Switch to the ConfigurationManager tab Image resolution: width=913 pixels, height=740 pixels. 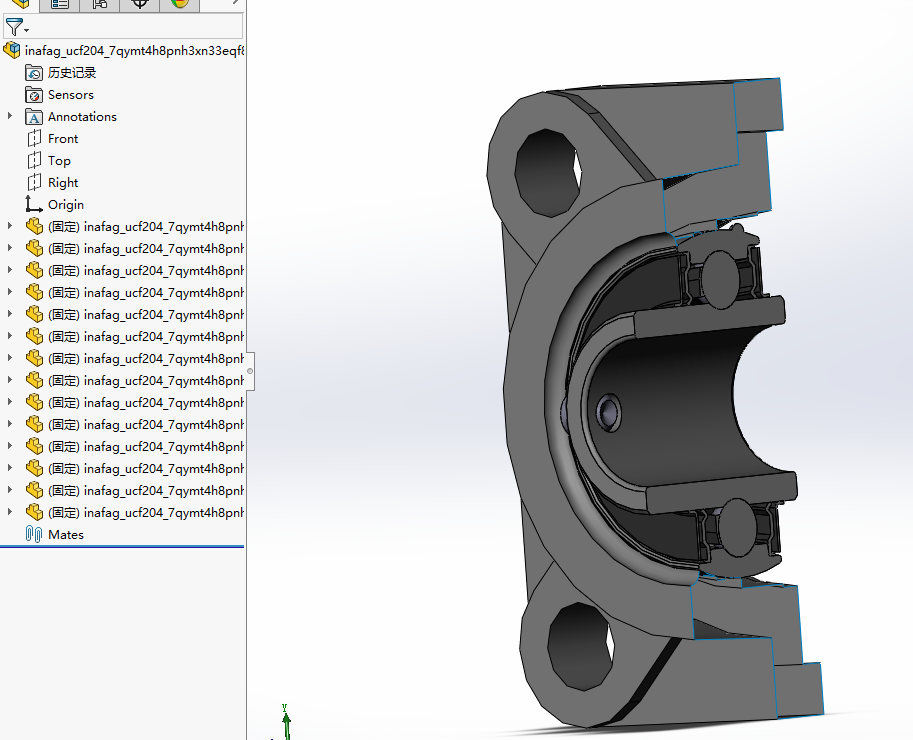pyautogui.click(x=98, y=5)
